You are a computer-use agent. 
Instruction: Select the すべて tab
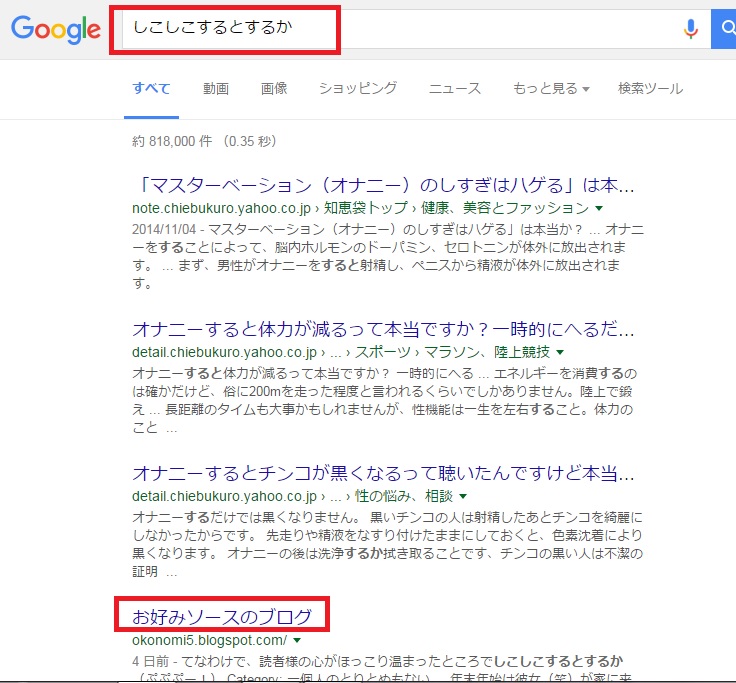(x=151, y=88)
